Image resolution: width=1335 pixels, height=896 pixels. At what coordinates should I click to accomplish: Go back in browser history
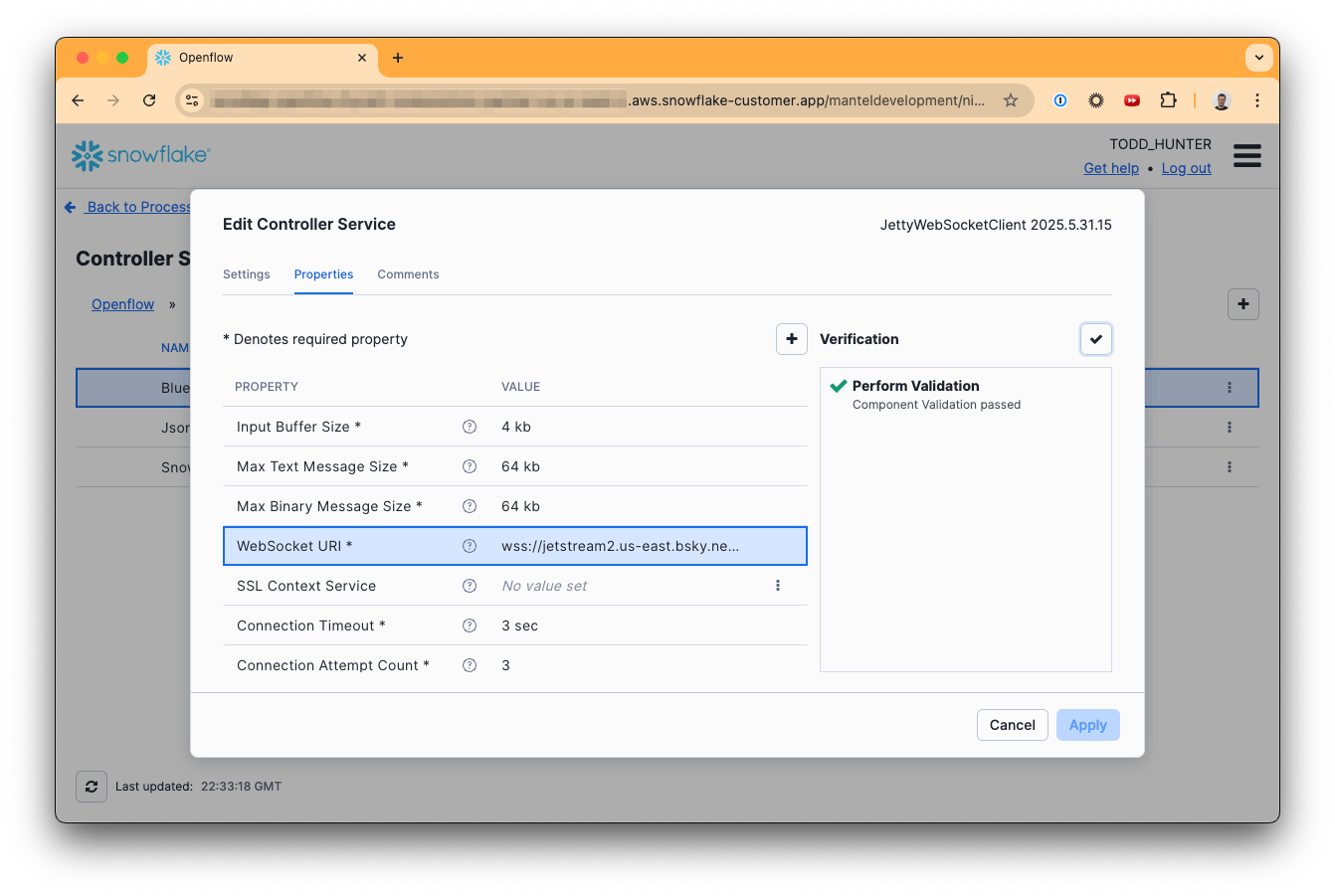[x=78, y=100]
